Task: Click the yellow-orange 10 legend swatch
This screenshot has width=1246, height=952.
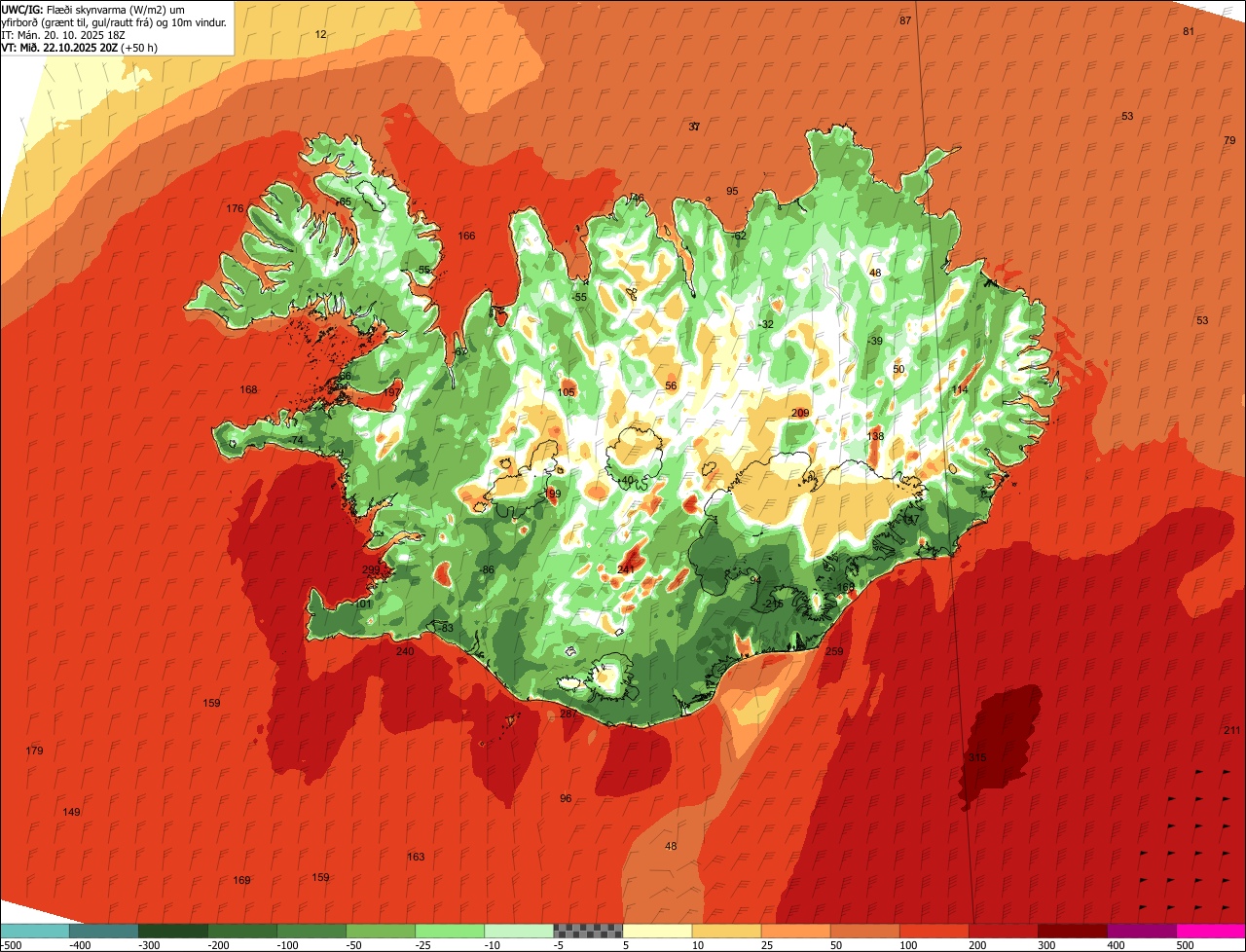Action: point(725,931)
